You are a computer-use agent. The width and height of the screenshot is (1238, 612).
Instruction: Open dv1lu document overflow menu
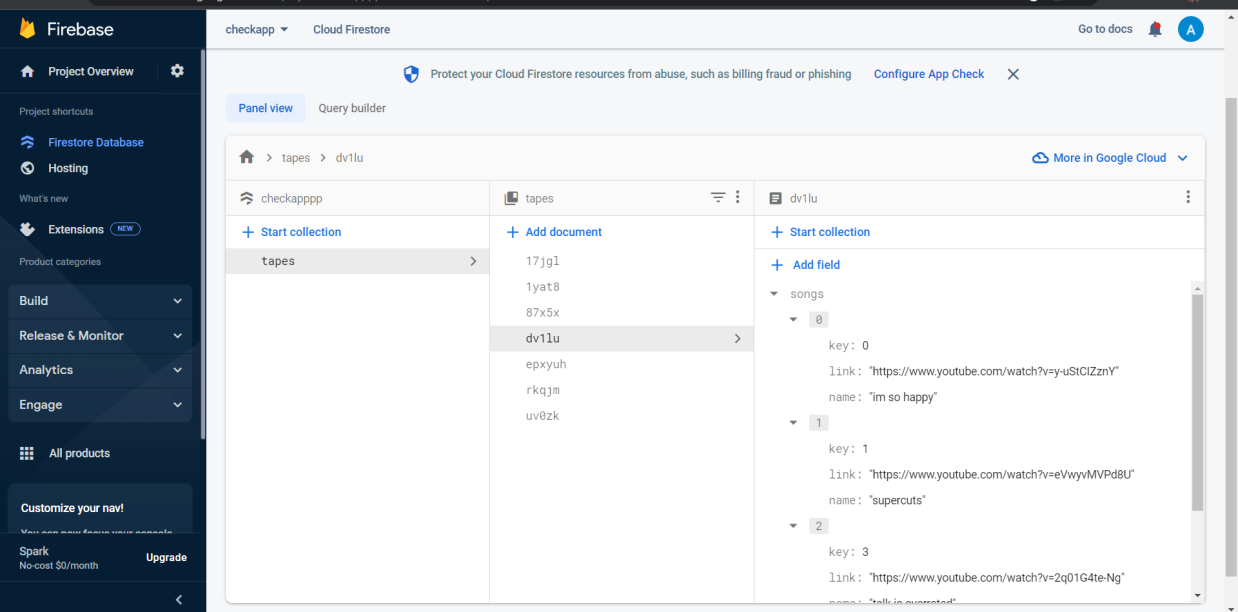pyautogui.click(x=1188, y=198)
